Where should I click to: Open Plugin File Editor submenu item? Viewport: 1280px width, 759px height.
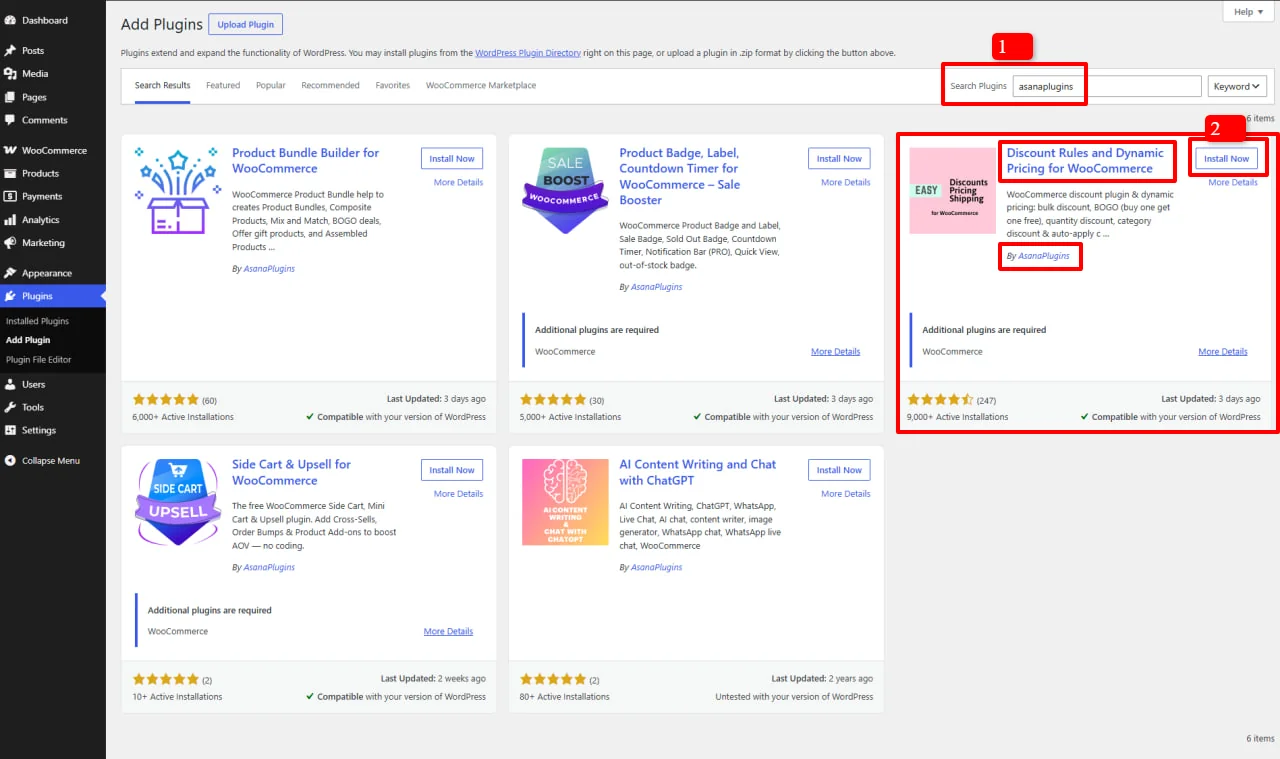(39, 359)
